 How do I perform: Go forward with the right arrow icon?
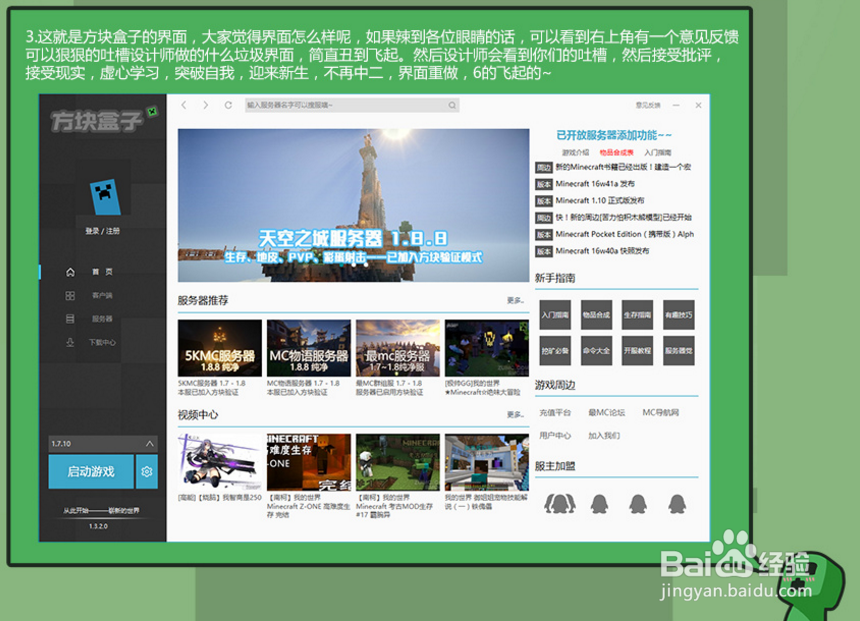click(x=206, y=105)
